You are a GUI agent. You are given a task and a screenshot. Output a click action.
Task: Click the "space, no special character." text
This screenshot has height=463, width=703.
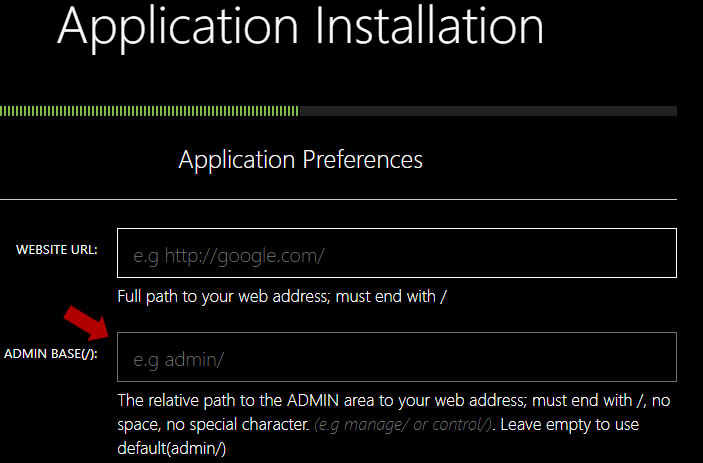tap(213, 424)
